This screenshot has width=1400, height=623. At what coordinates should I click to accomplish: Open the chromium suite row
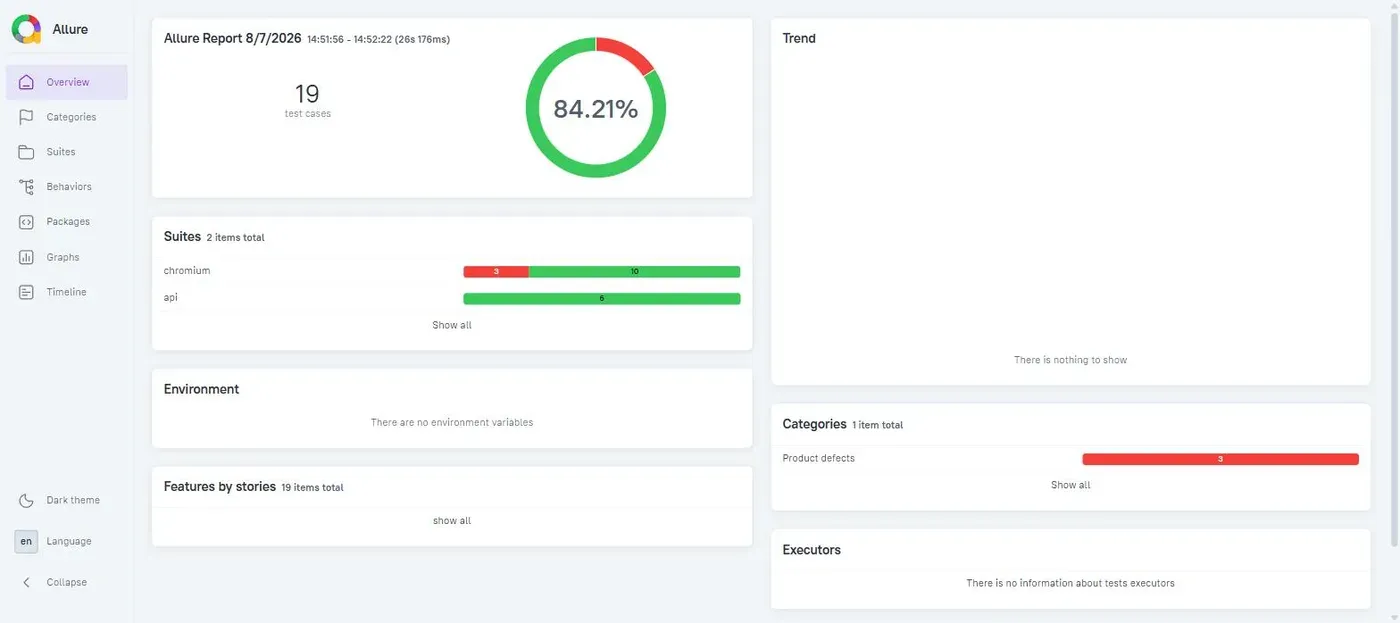tap(452, 271)
